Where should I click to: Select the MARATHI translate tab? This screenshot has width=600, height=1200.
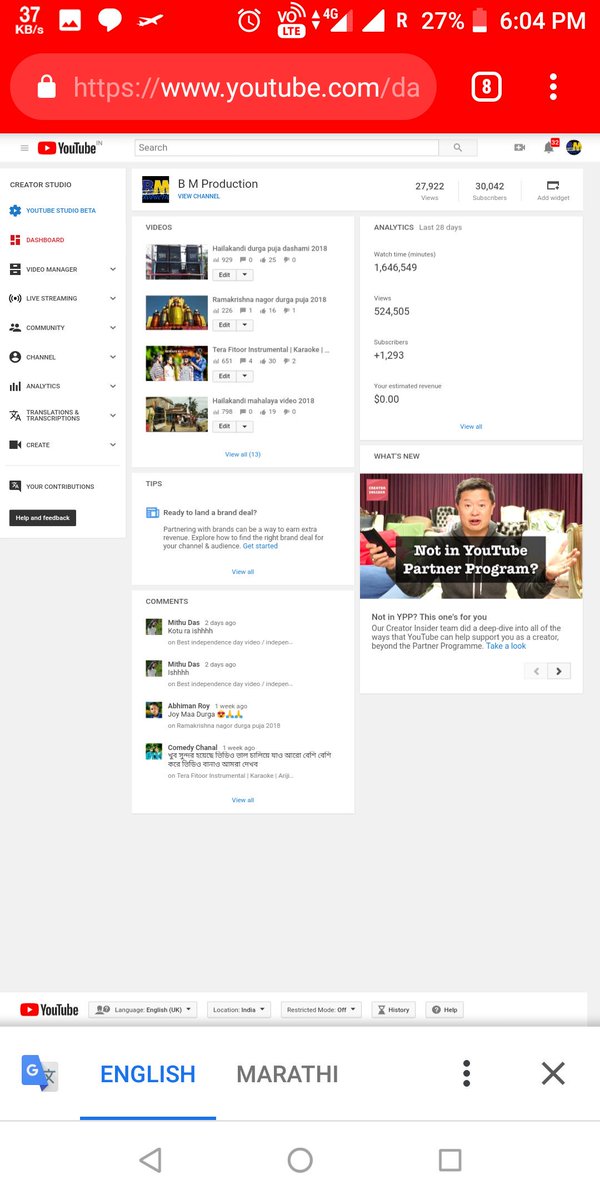point(288,1074)
